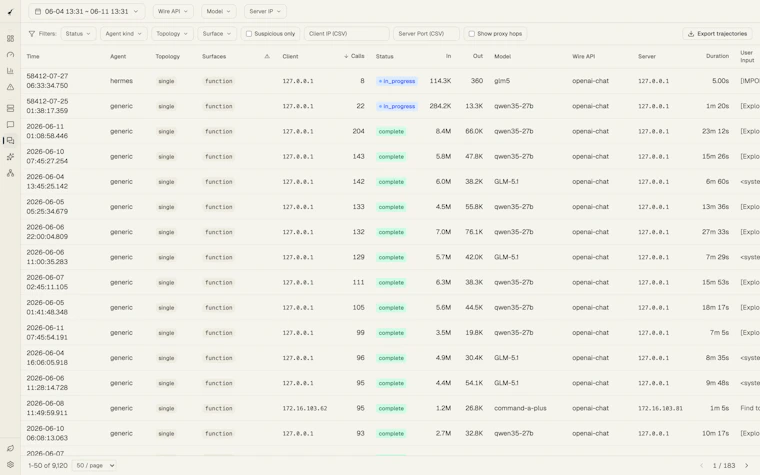This screenshot has height=475, width=760.
Task: Click in_progress status on the glm5 row
Action: (x=397, y=81)
